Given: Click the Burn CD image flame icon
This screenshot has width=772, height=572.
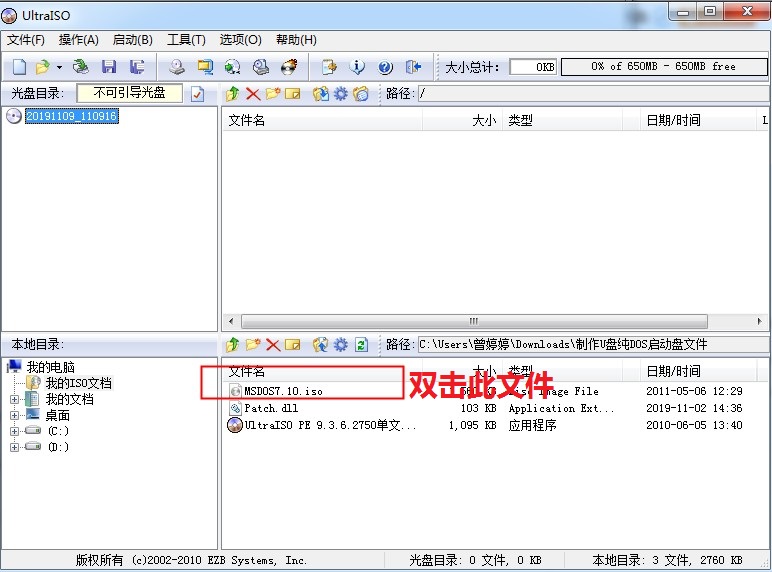Looking at the screenshot, I should pyautogui.click(x=289, y=66).
